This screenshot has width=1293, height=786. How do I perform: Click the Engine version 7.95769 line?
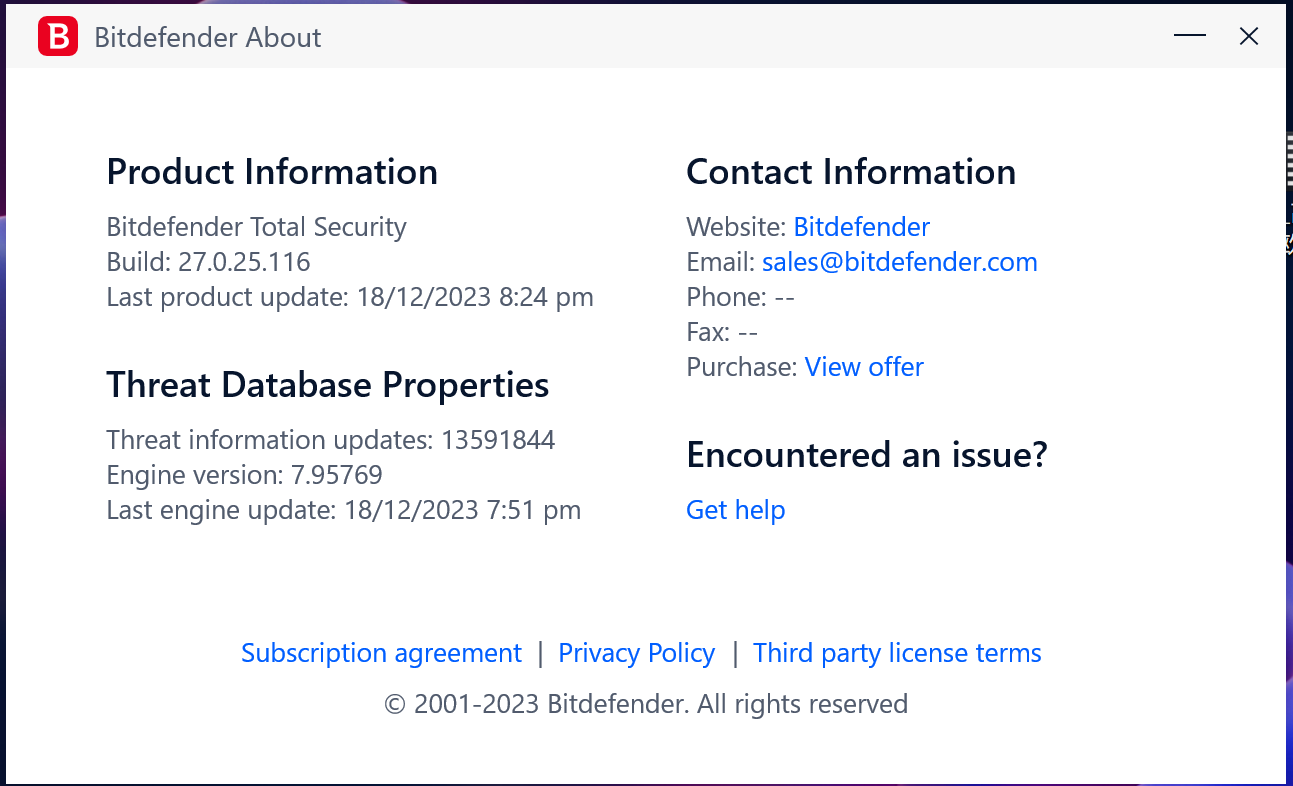[244, 475]
